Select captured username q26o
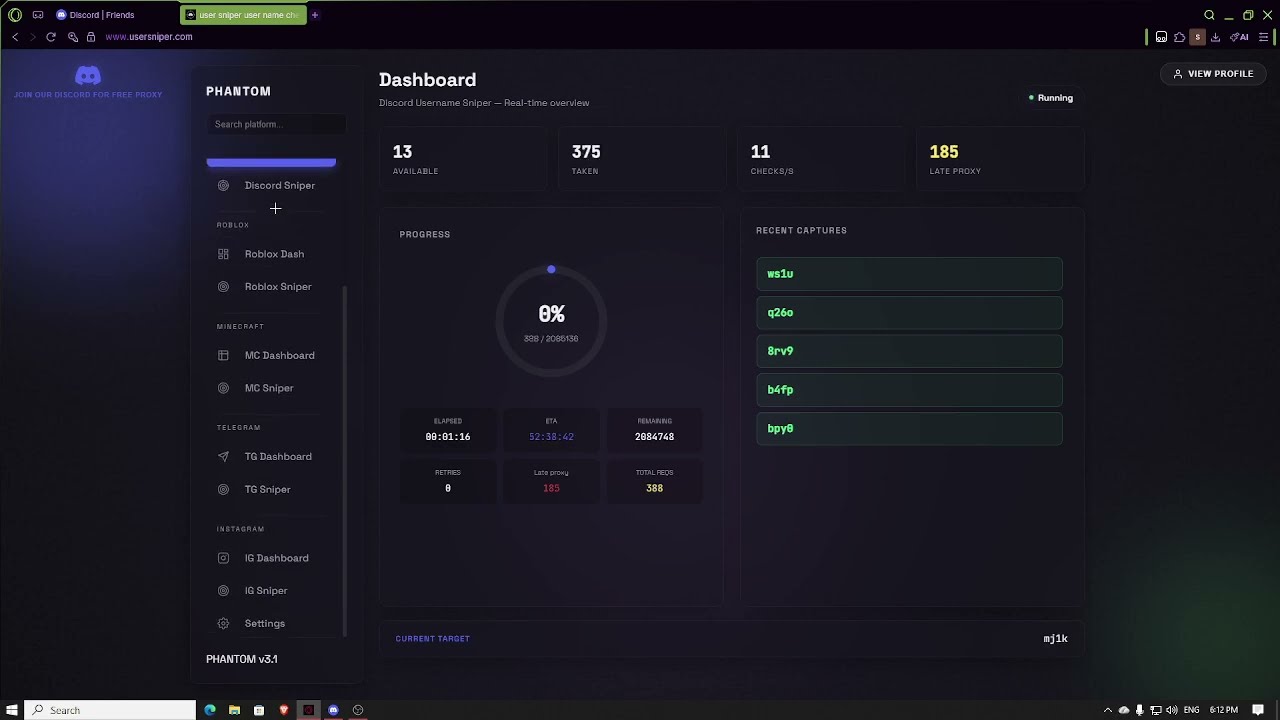 click(909, 313)
